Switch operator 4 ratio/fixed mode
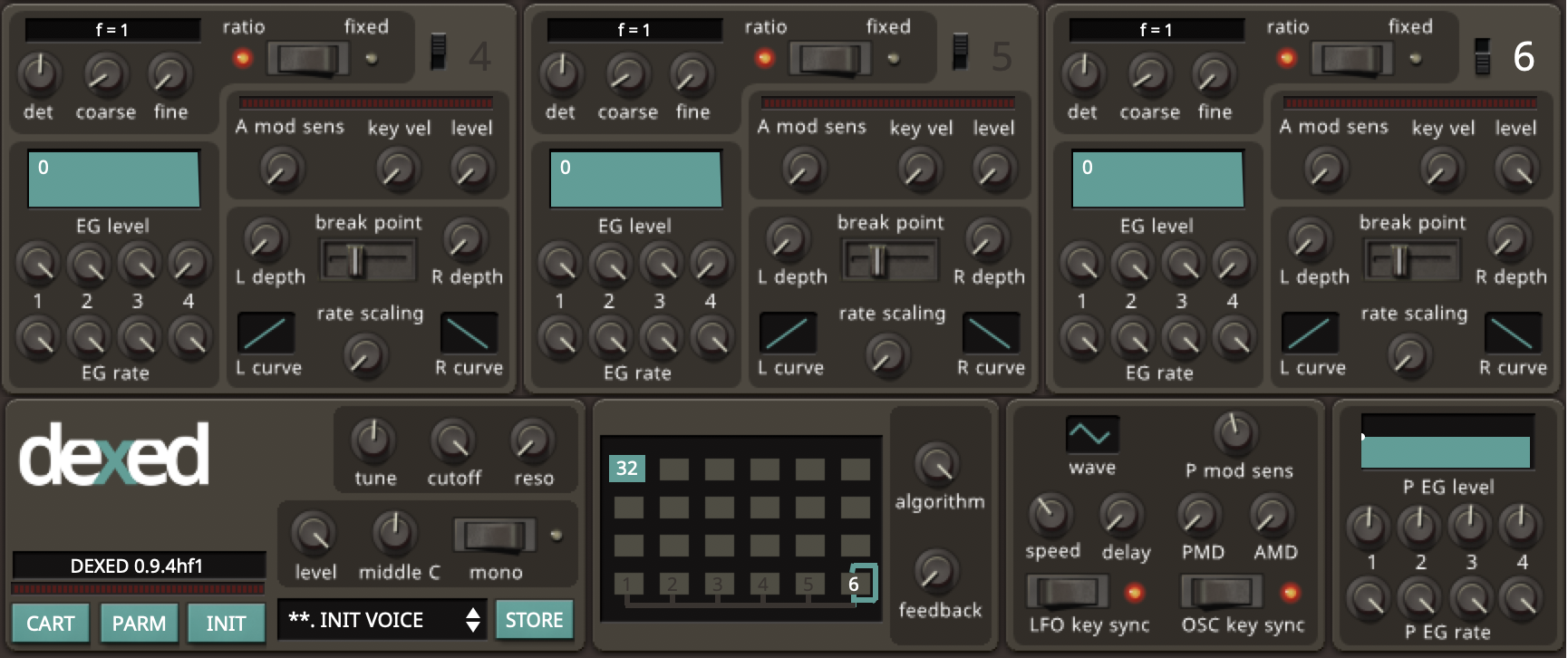The height and width of the screenshot is (658, 1568). click(307, 60)
